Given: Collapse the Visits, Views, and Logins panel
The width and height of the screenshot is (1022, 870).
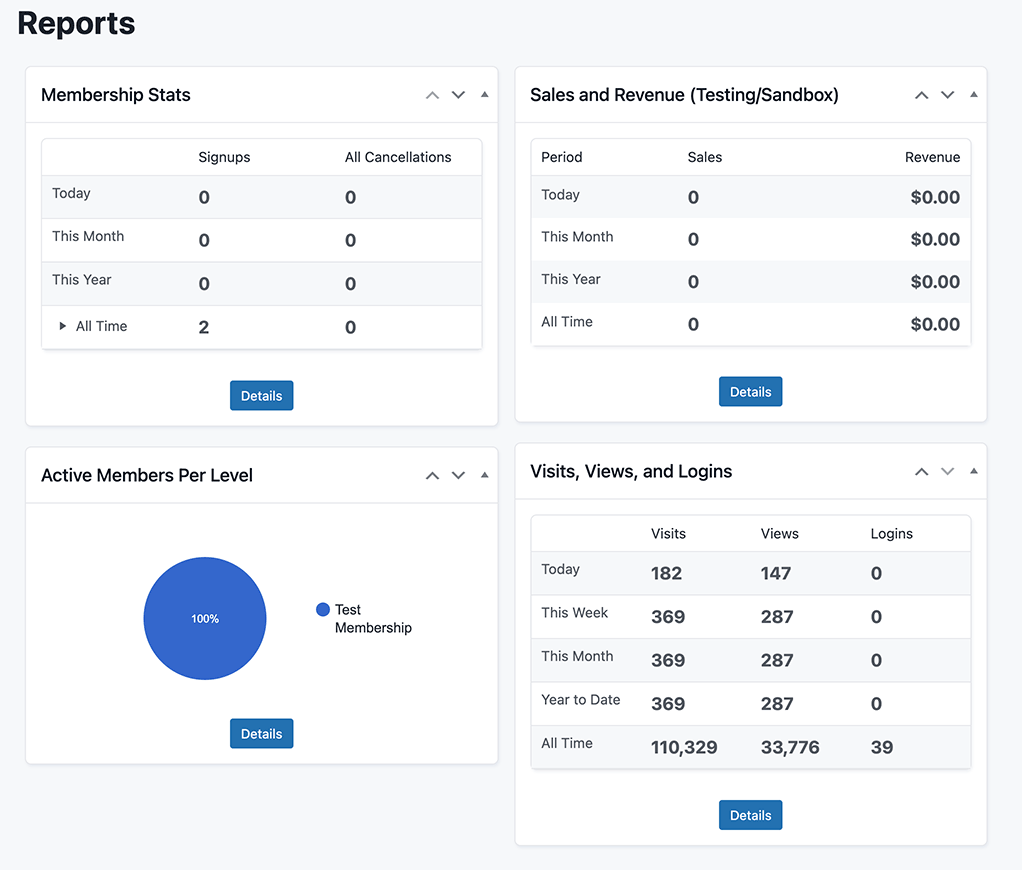Looking at the screenshot, I should click(974, 471).
